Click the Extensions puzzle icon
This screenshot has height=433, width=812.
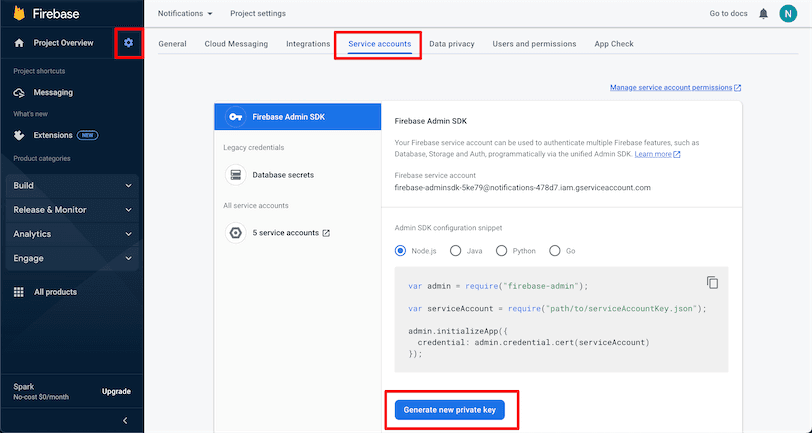pos(19,135)
